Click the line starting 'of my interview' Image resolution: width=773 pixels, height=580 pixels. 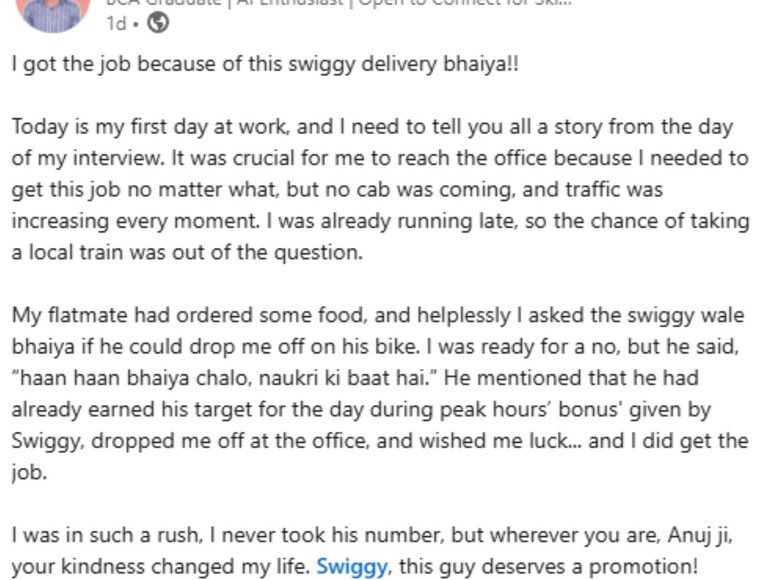pos(380,159)
